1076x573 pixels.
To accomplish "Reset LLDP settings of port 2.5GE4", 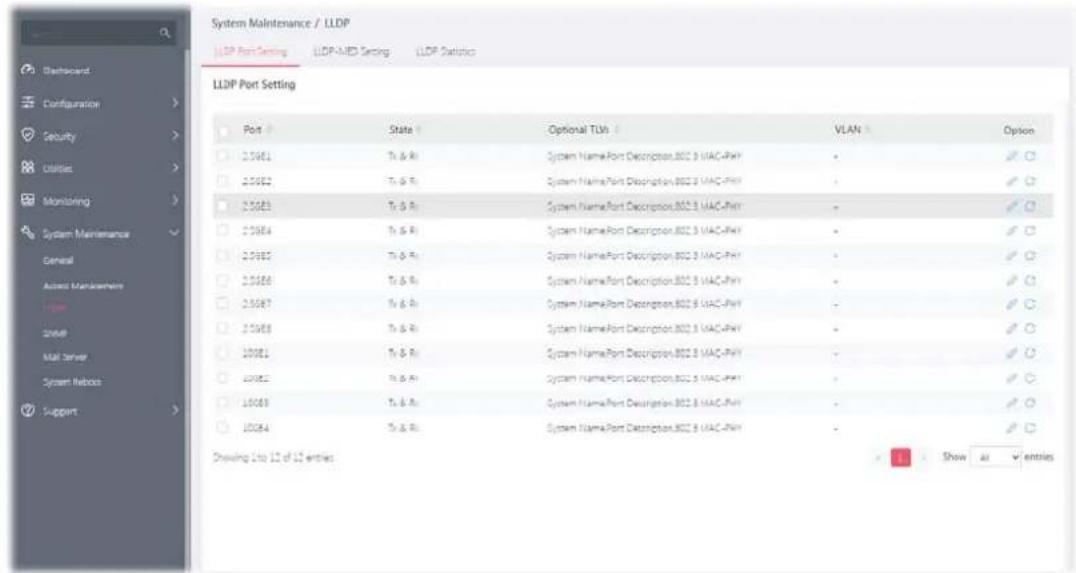I will (x=1030, y=231).
